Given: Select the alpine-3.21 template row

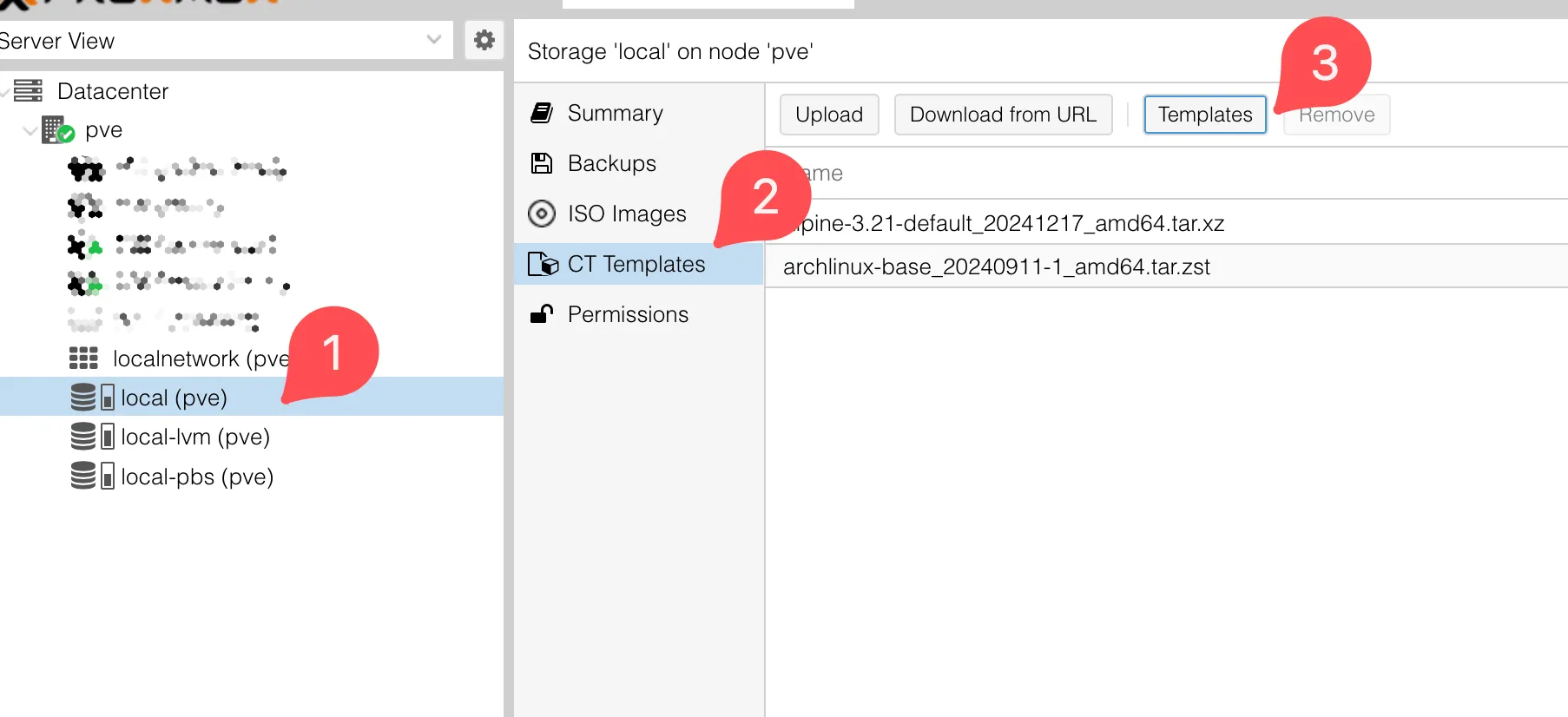Looking at the screenshot, I should pyautogui.click(x=1166, y=223).
